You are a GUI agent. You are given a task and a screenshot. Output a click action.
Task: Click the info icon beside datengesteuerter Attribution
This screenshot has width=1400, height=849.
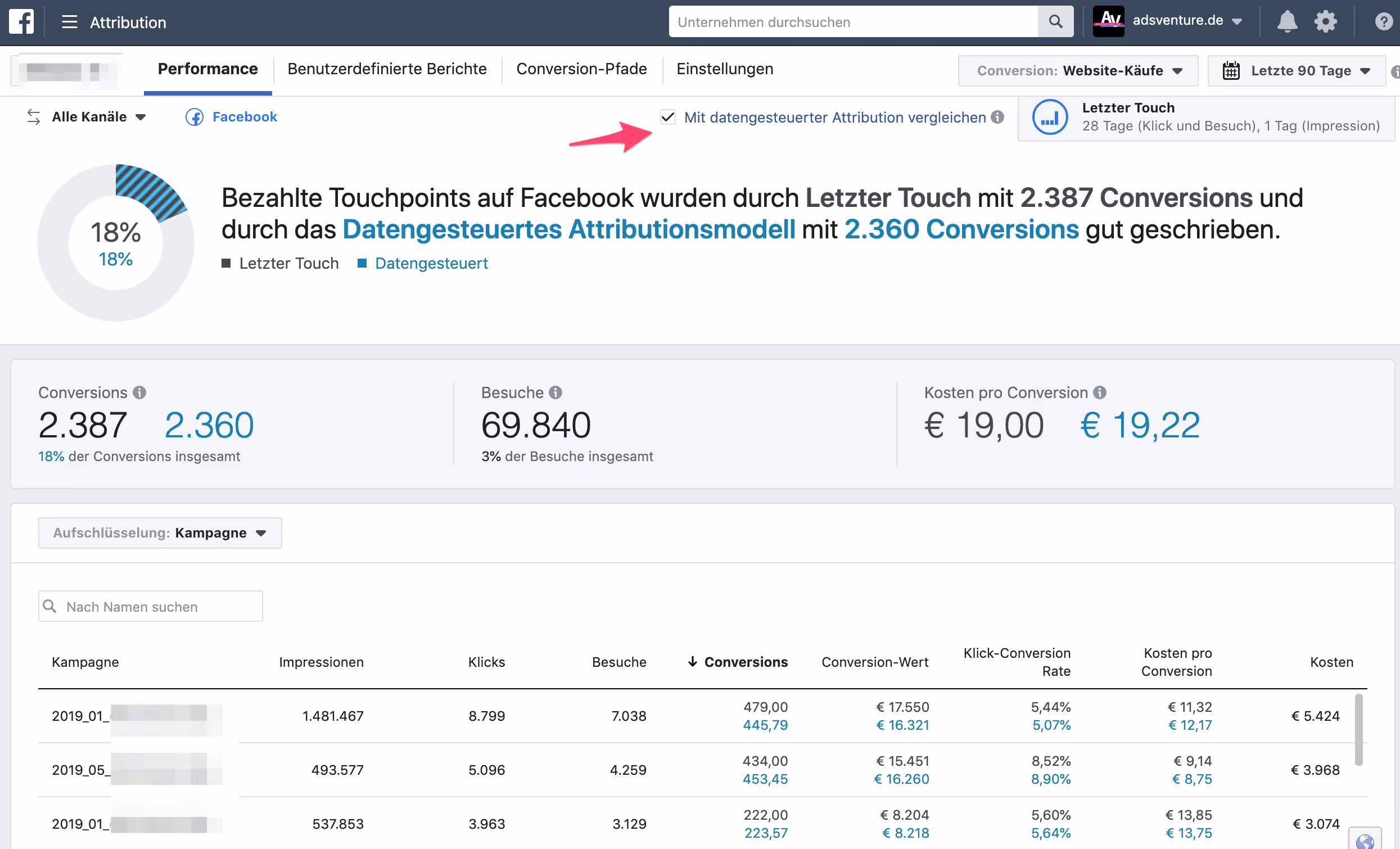click(x=998, y=117)
